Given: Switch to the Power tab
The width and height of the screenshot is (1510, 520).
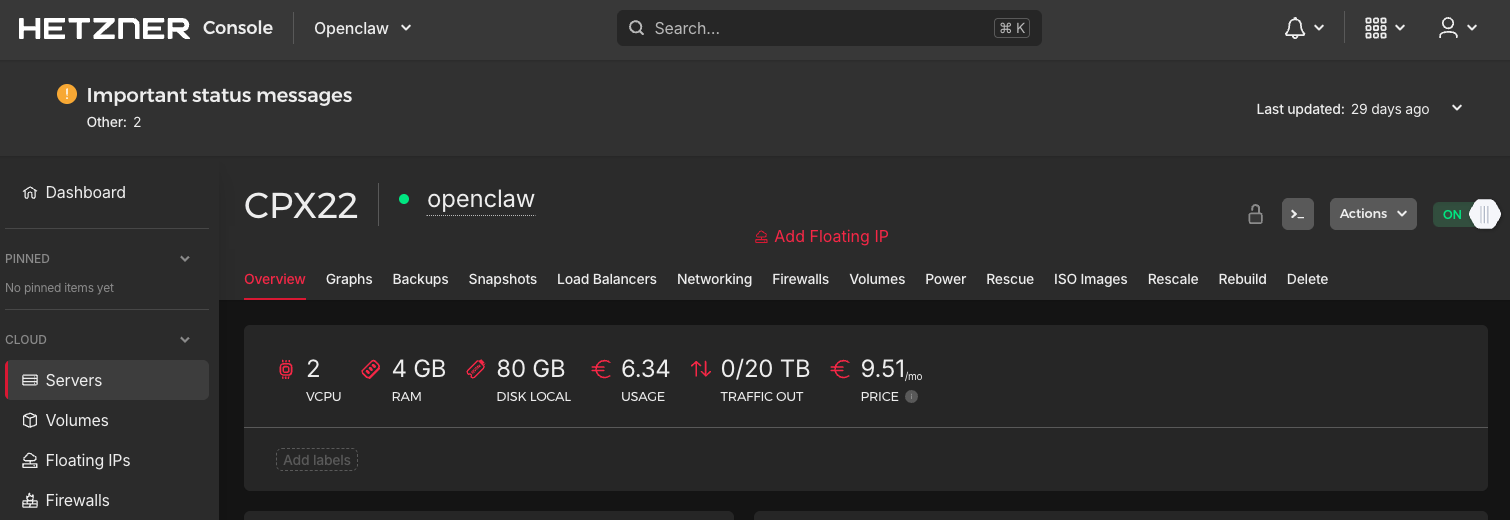Looking at the screenshot, I should [945, 279].
